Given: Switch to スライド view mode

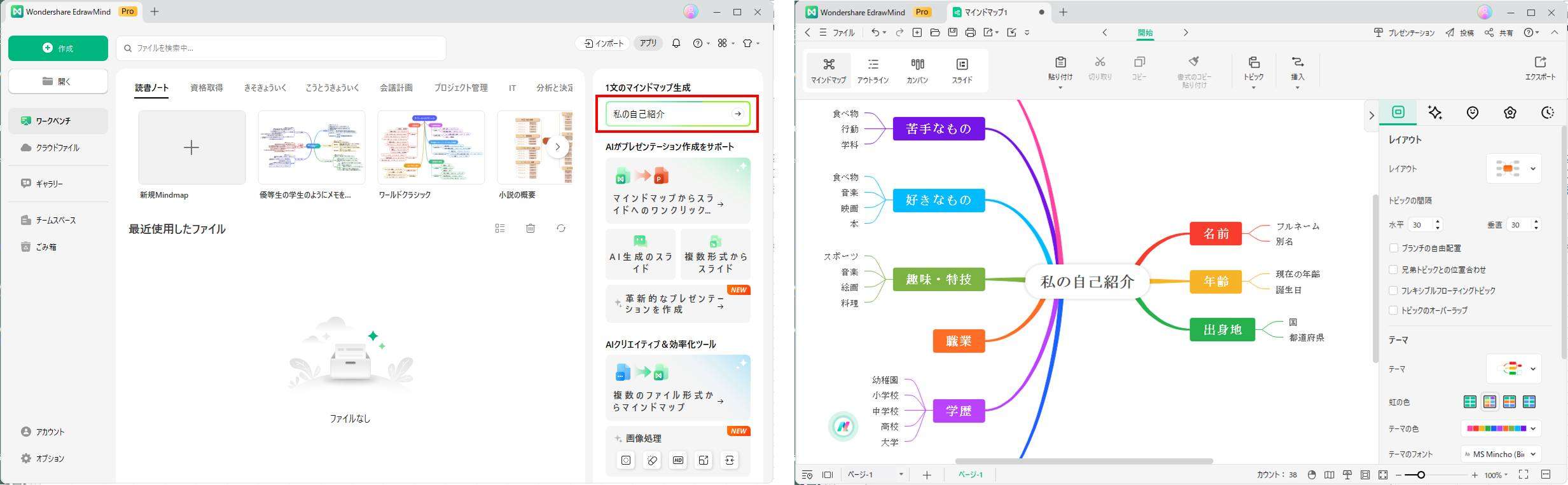Looking at the screenshot, I should [962, 71].
